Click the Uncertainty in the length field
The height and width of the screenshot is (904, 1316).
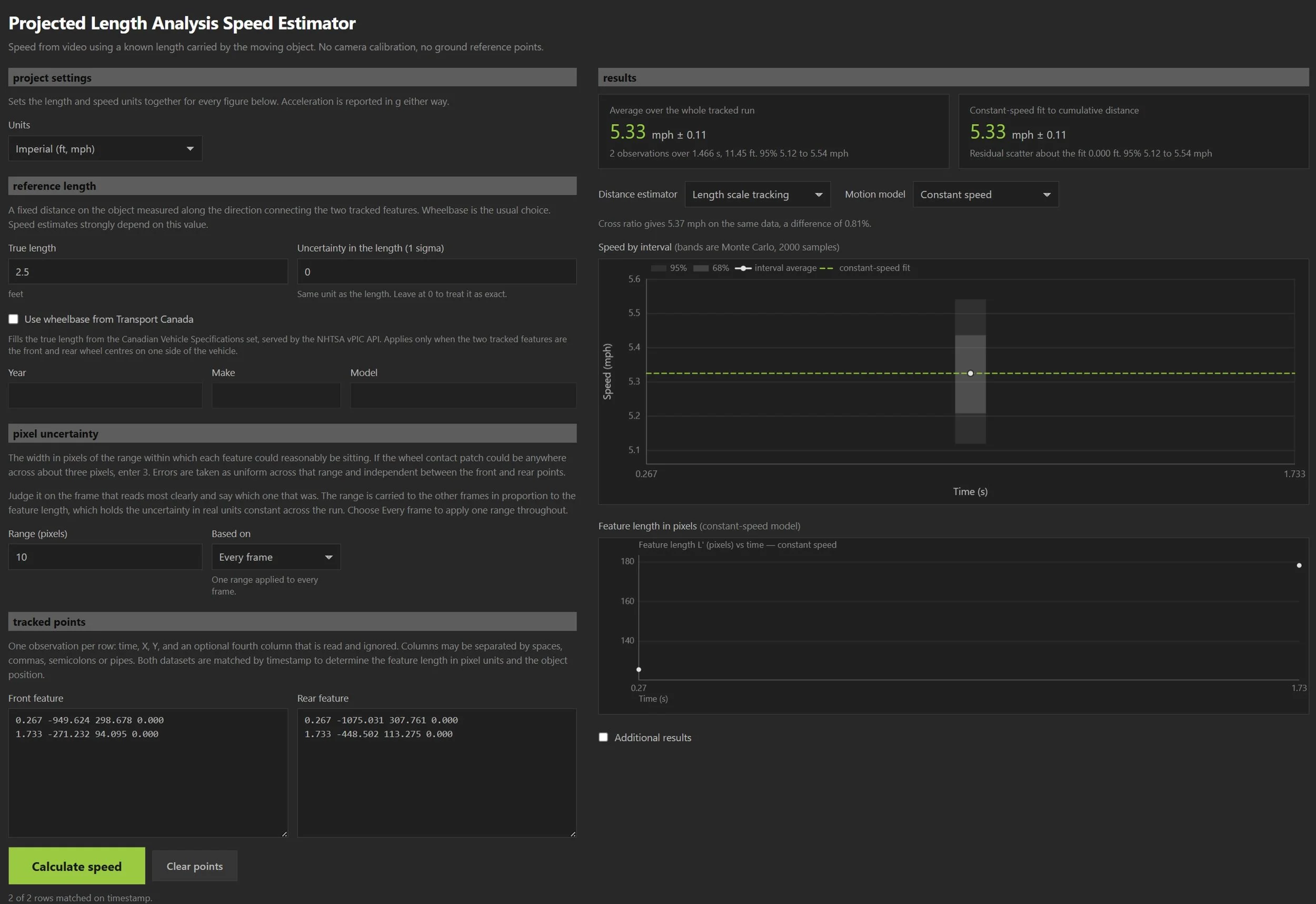(436, 271)
